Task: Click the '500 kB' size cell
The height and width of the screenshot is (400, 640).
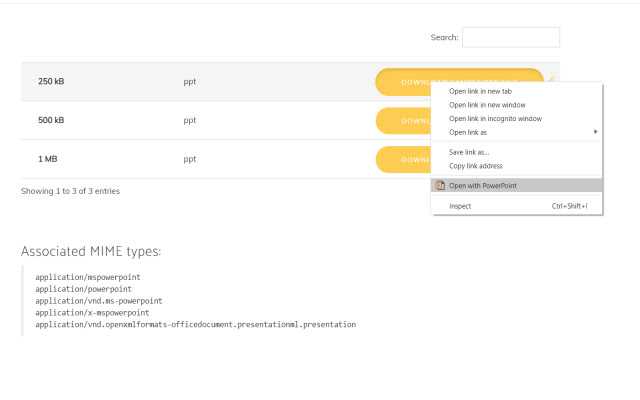Action: (x=51, y=120)
